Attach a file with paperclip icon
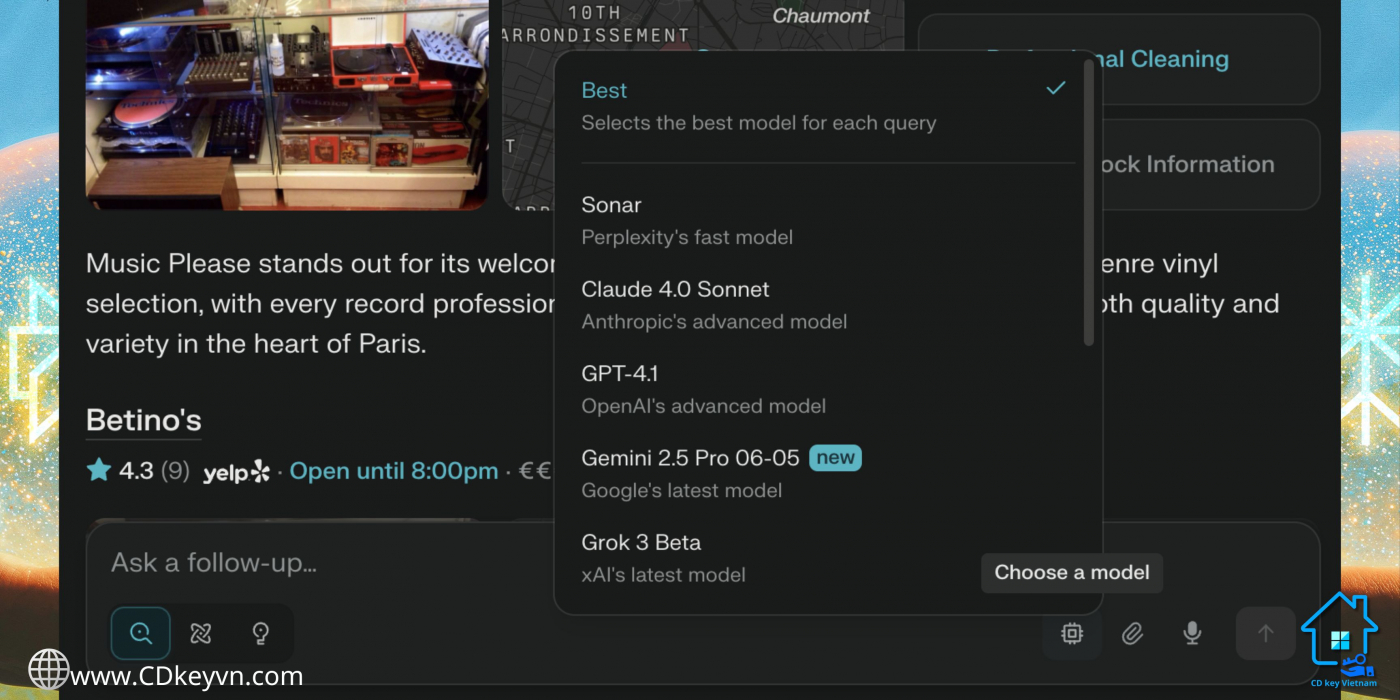The height and width of the screenshot is (700, 1400). (1132, 633)
